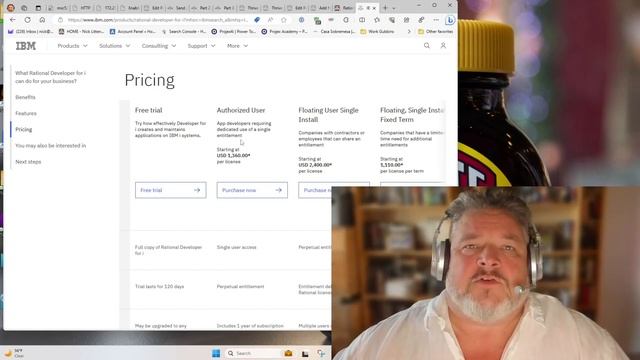Image resolution: width=640 pixels, height=360 pixels.
Task: Close the active IBM tab
Action: click(x=374, y=8)
